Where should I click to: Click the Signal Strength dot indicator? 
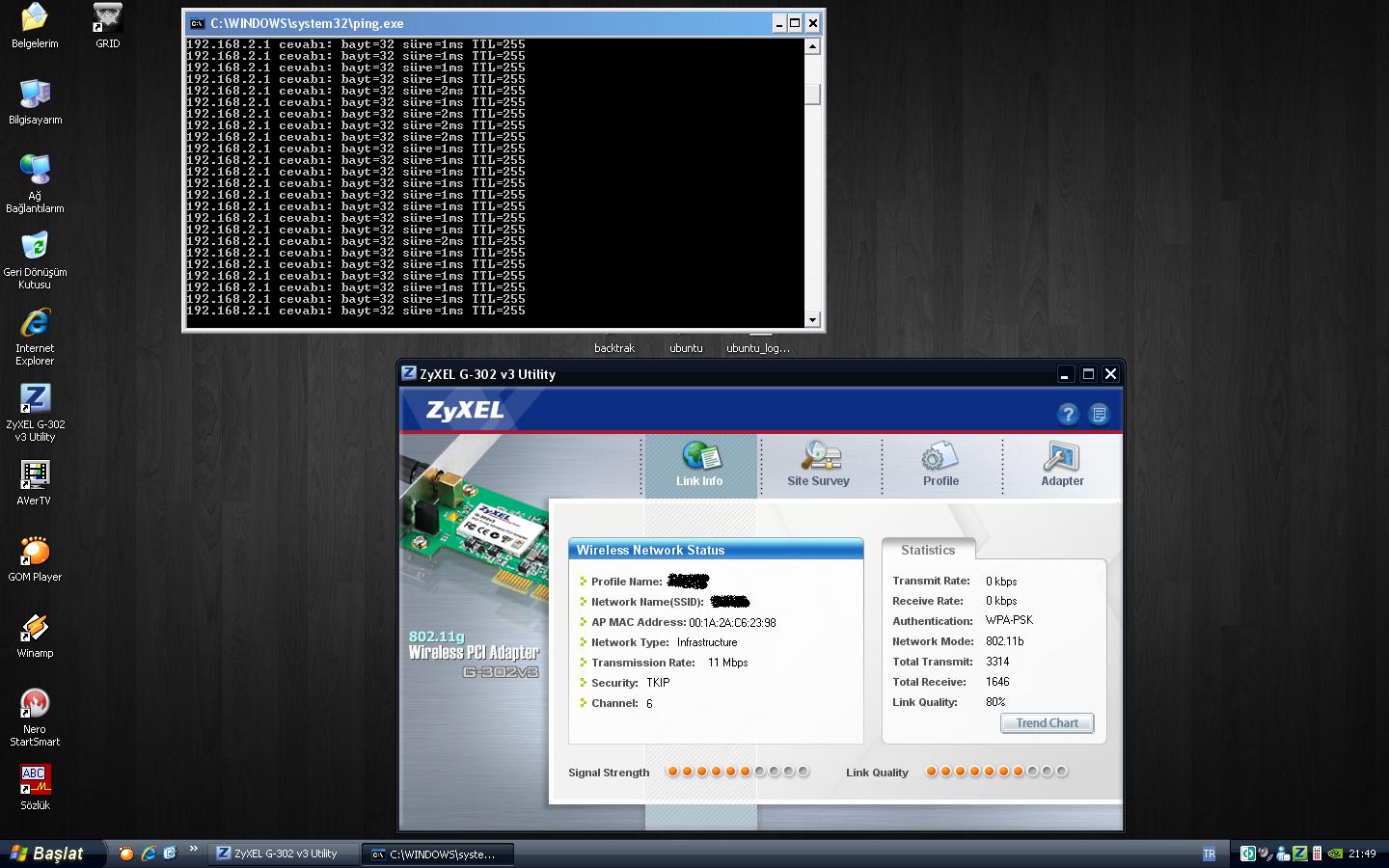738,772
